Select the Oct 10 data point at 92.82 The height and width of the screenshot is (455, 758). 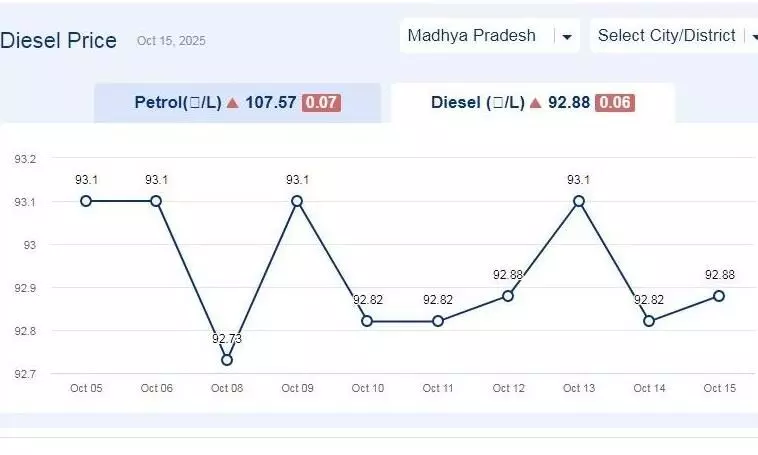(x=367, y=321)
